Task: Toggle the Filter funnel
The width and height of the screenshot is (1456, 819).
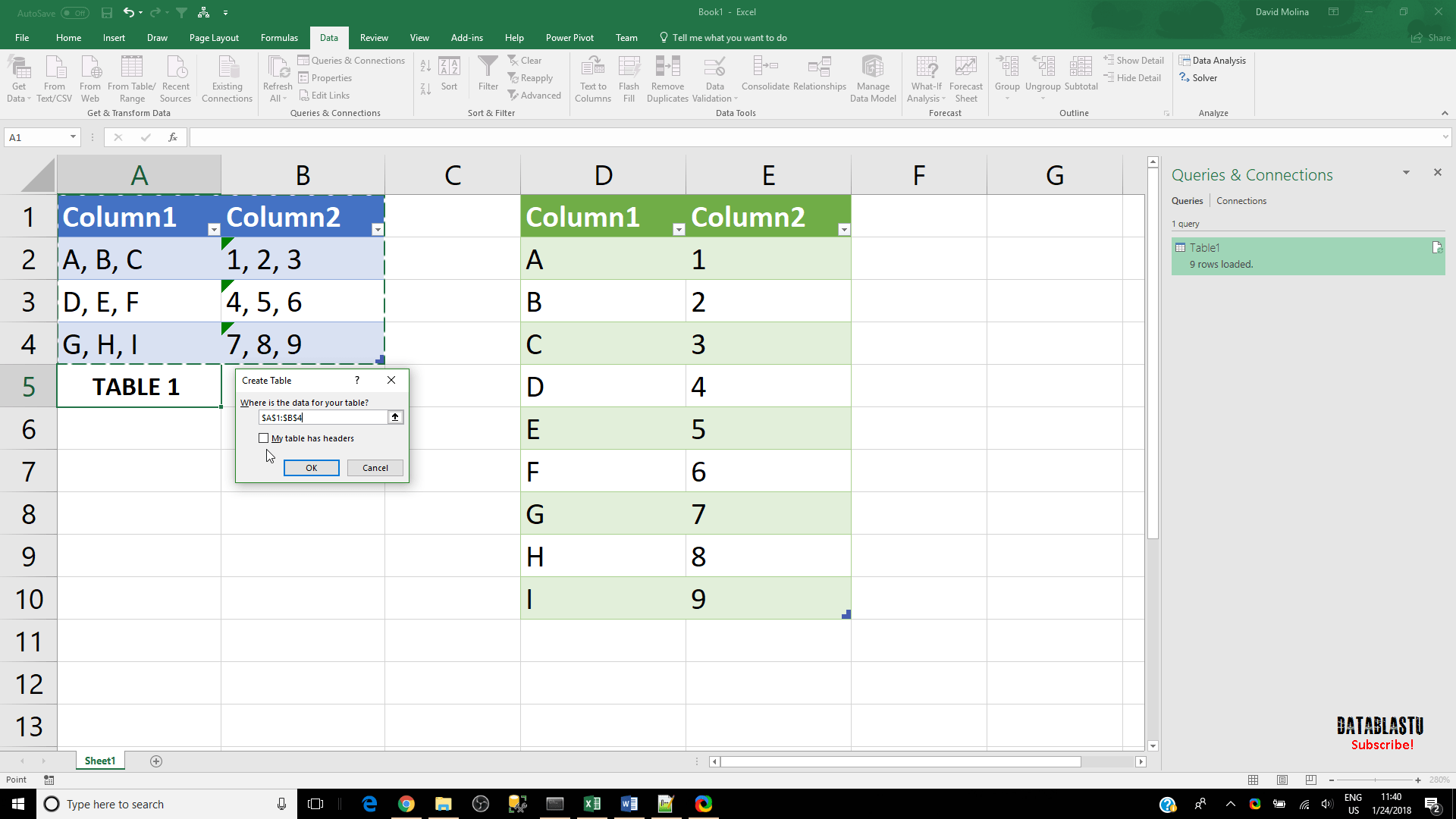Action: point(488,74)
